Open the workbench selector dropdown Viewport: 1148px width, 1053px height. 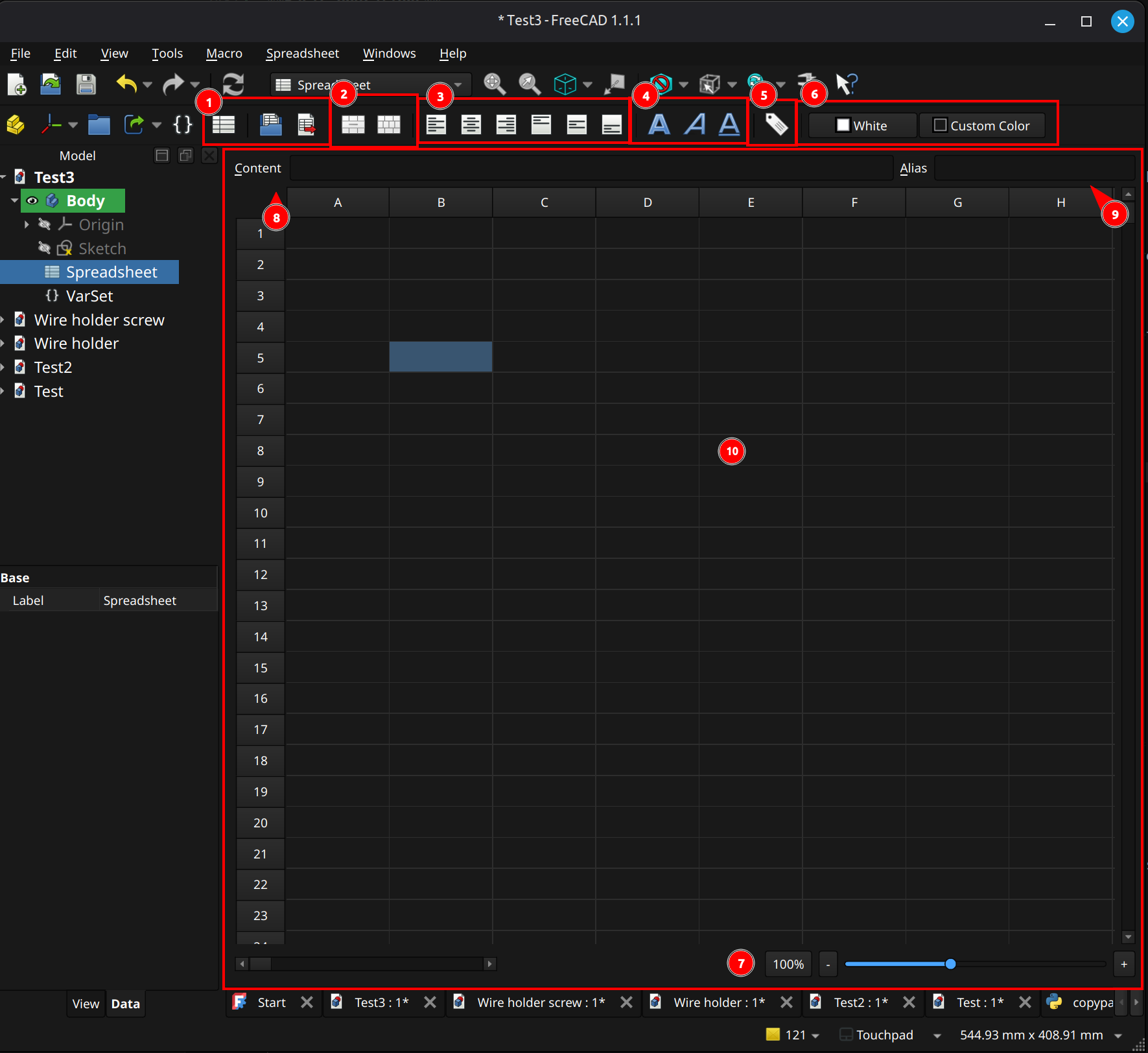pos(369,85)
